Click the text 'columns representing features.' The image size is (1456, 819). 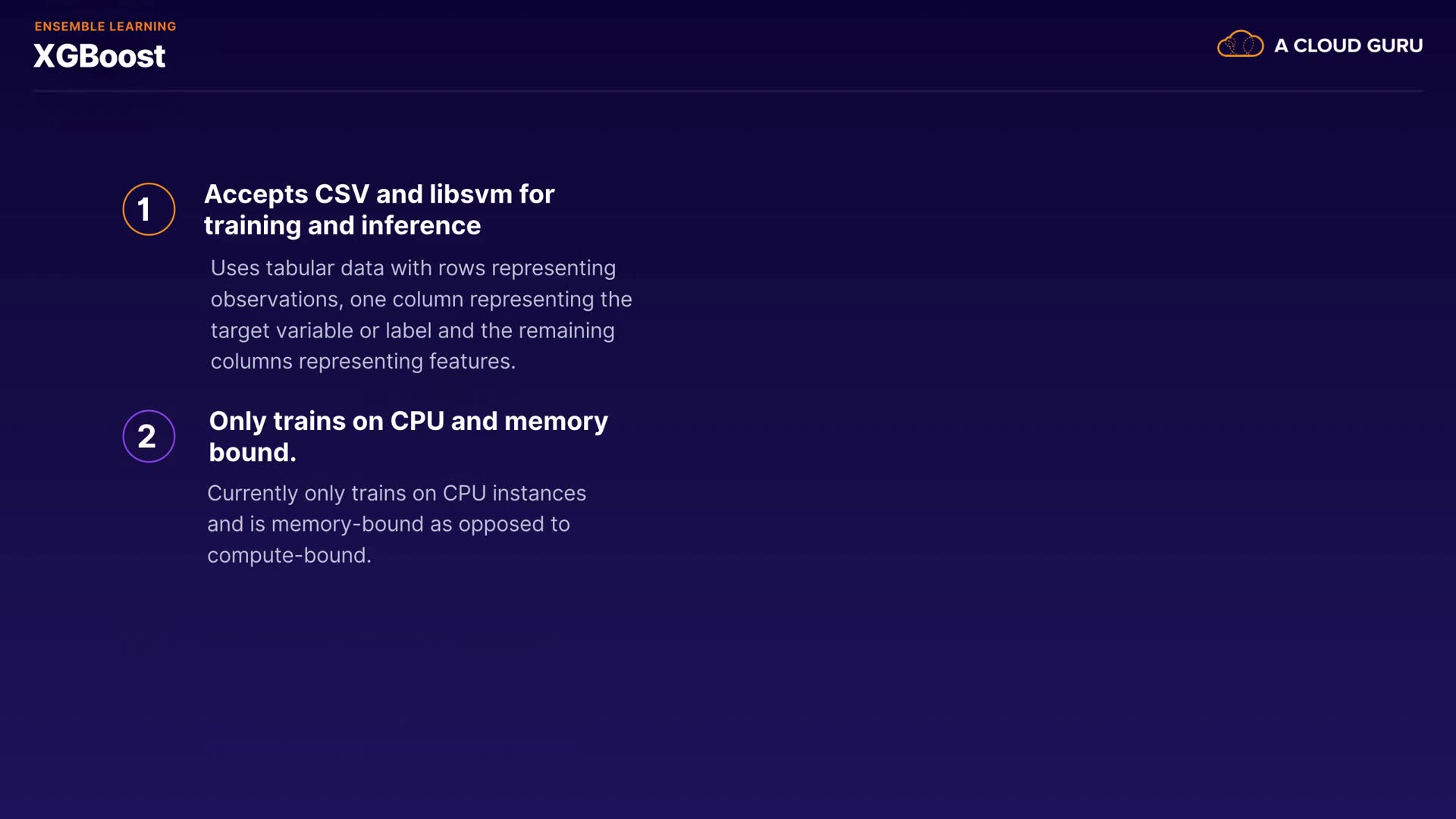click(362, 362)
